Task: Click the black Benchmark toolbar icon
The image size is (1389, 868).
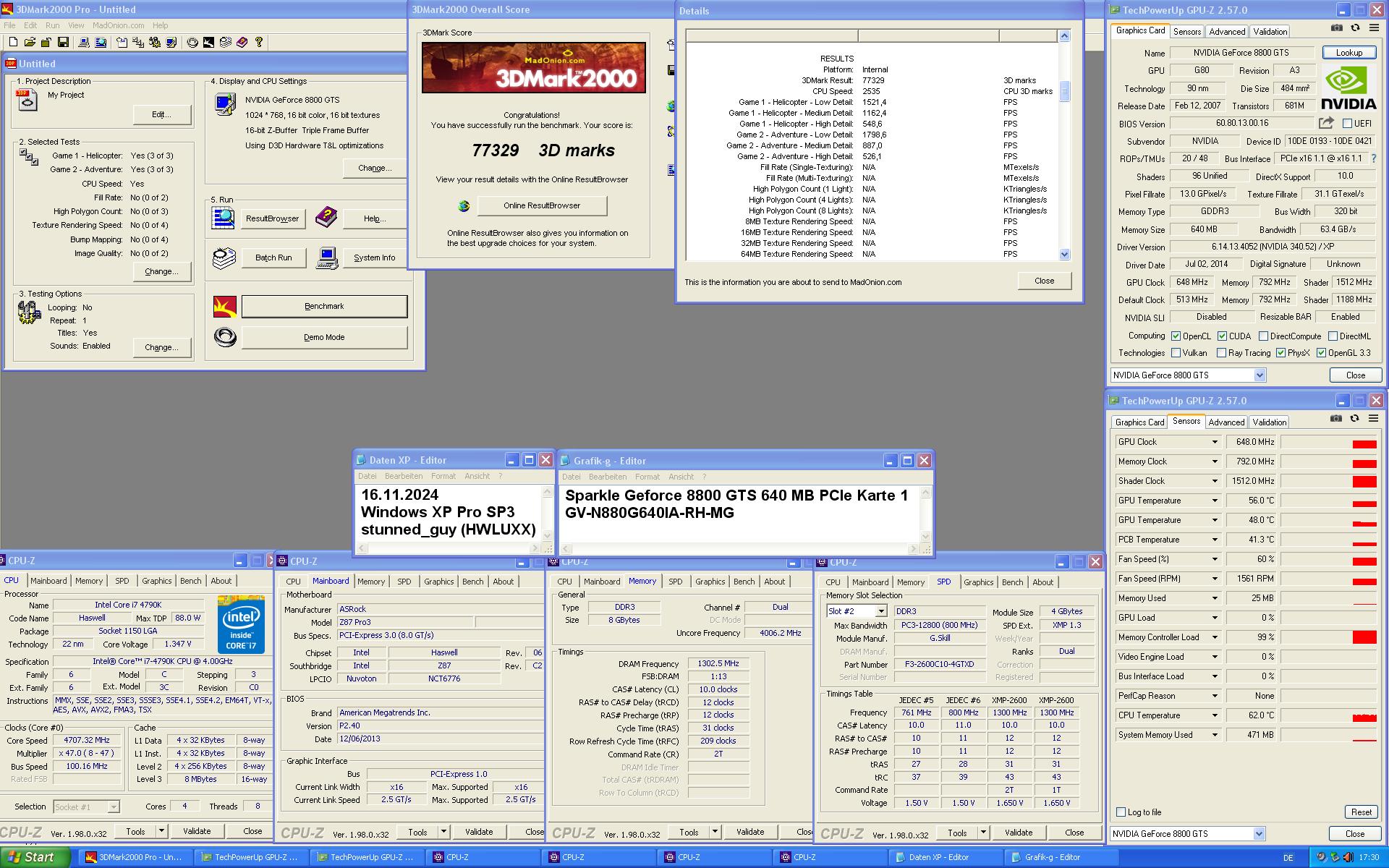Action: point(208,42)
